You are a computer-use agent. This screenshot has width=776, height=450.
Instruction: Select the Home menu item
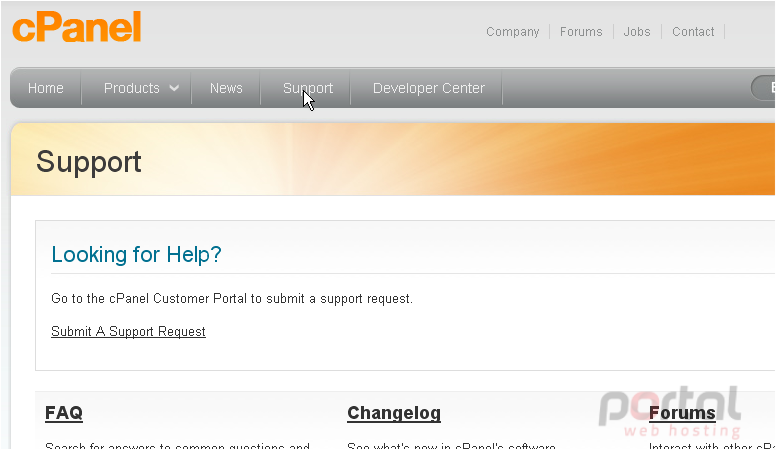[46, 88]
